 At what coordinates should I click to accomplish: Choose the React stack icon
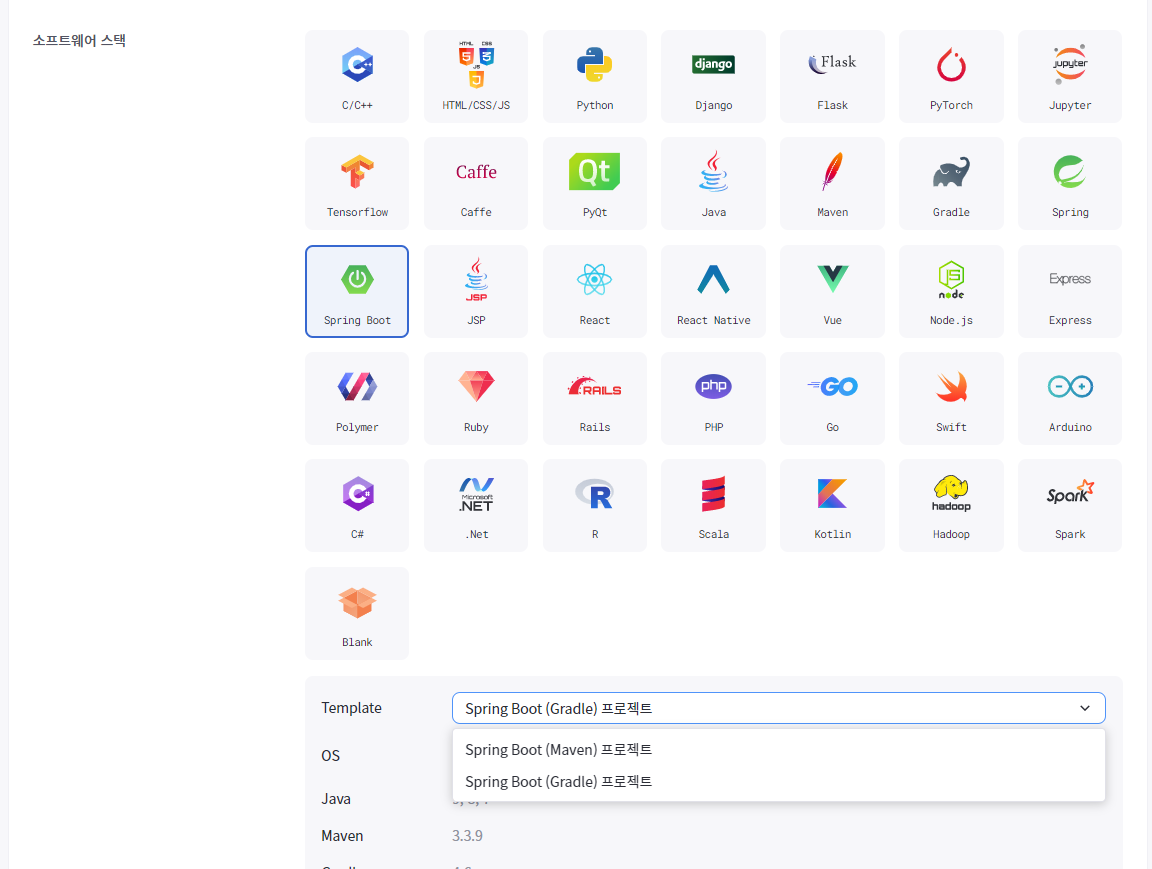(595, 292)
